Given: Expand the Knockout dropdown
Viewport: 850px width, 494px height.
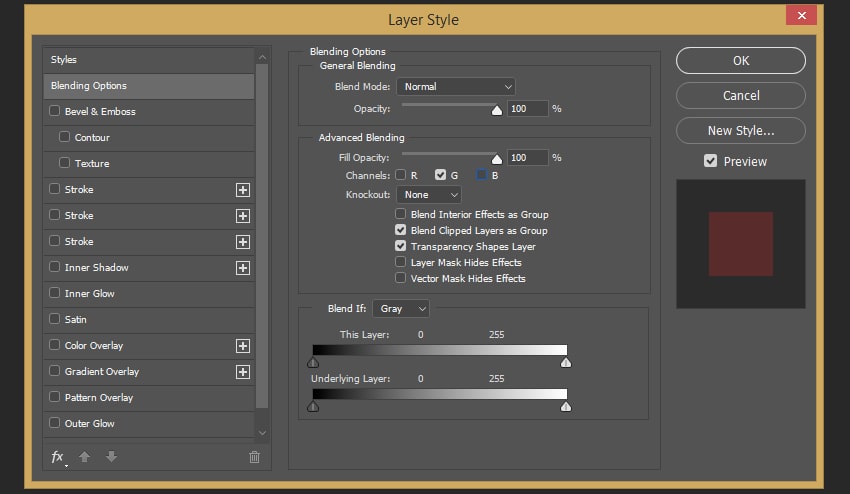Looking at the screenshot, I should click(429, 195).
